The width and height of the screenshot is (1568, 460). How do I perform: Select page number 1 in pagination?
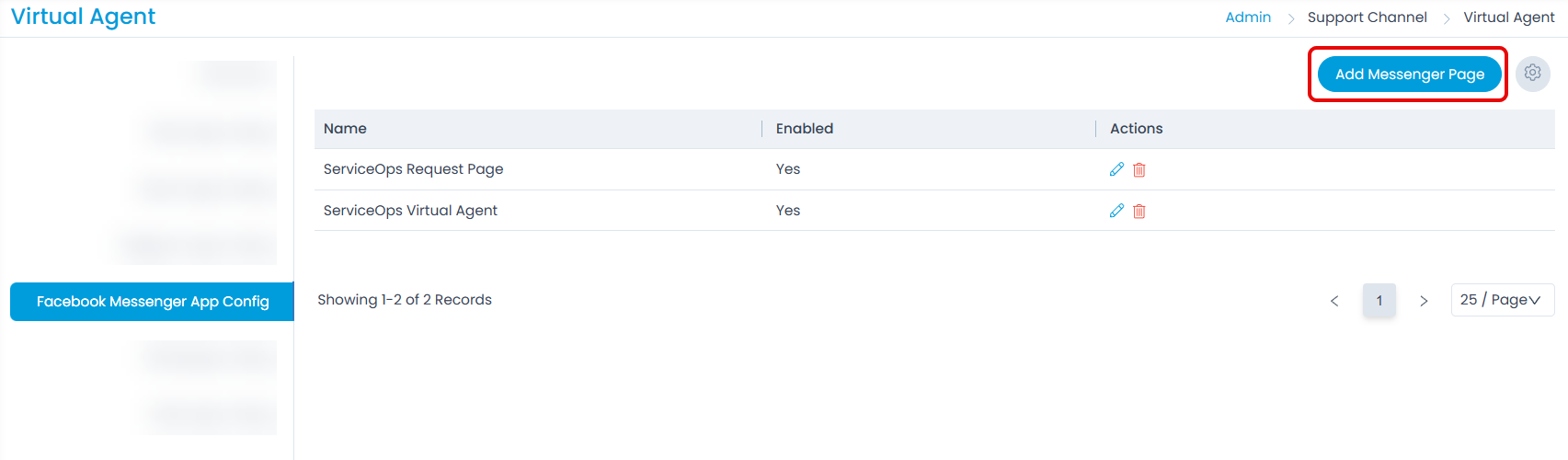(1379, 301)
